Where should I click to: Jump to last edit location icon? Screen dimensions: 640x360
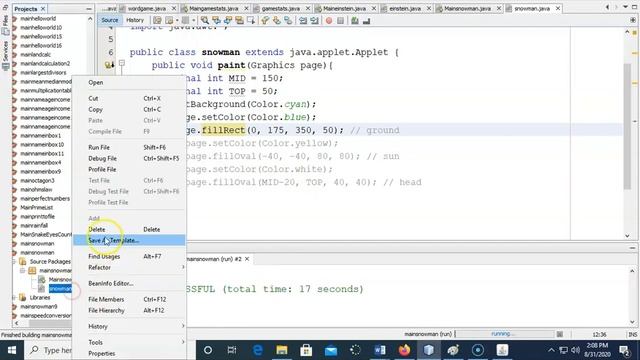click(x=157, y=20)
